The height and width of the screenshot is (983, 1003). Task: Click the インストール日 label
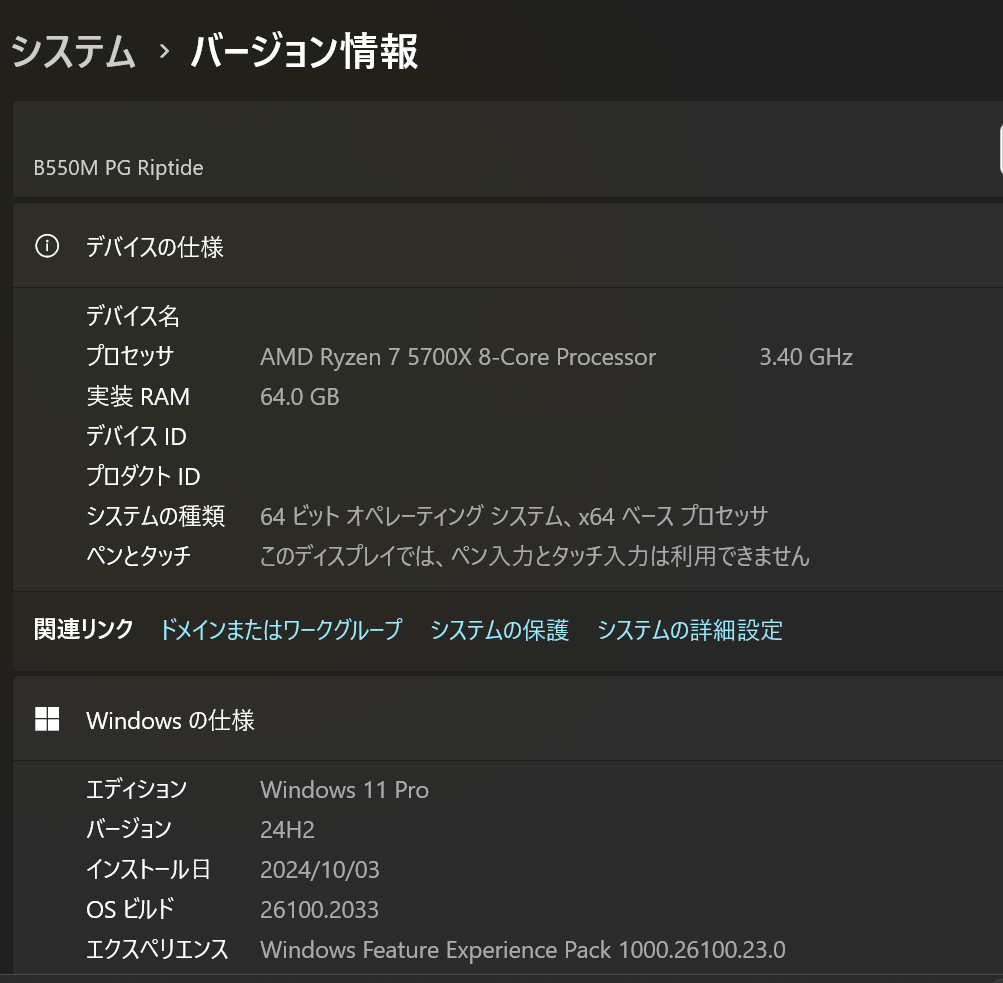coord(148,869)
